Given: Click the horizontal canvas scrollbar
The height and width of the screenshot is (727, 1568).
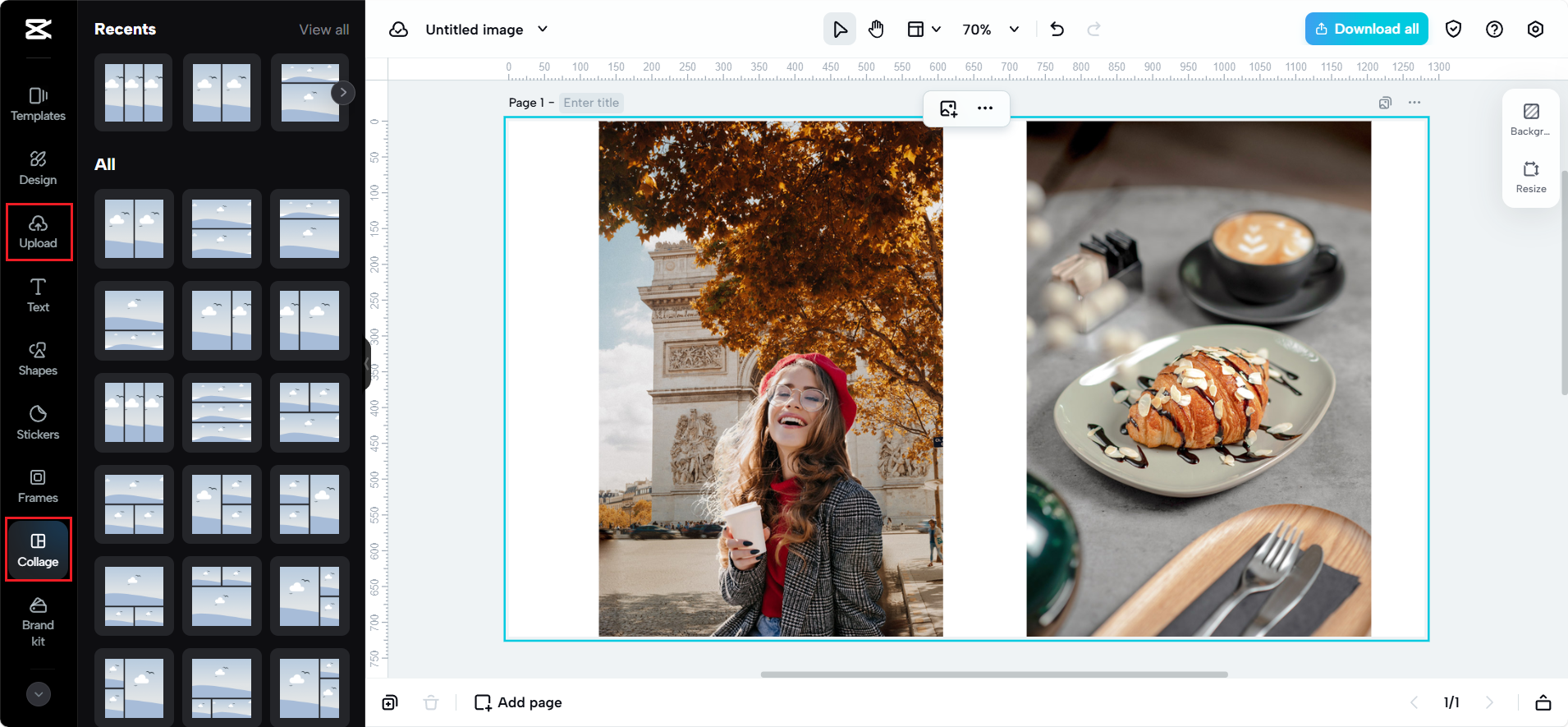Looking at the screenshot, I should coord(994,674).
